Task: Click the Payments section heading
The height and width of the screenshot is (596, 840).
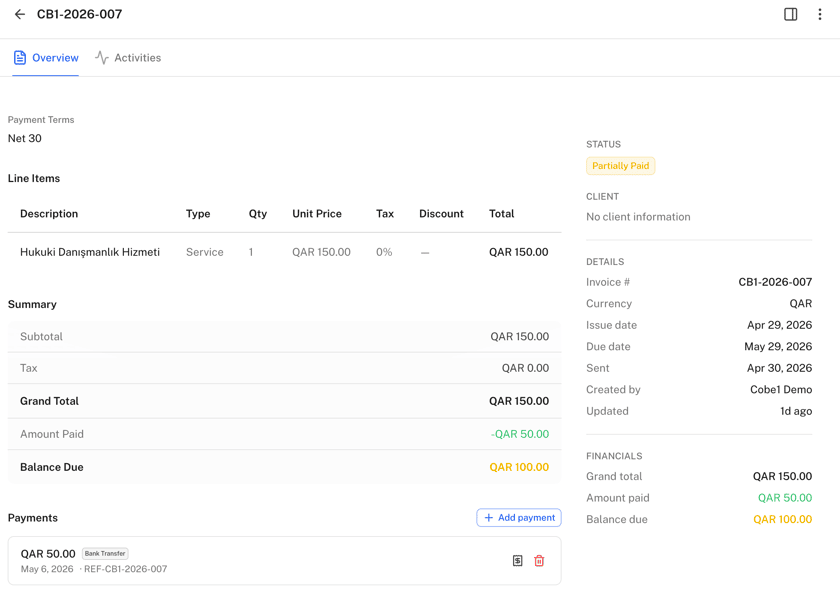Action: [33, 518]
